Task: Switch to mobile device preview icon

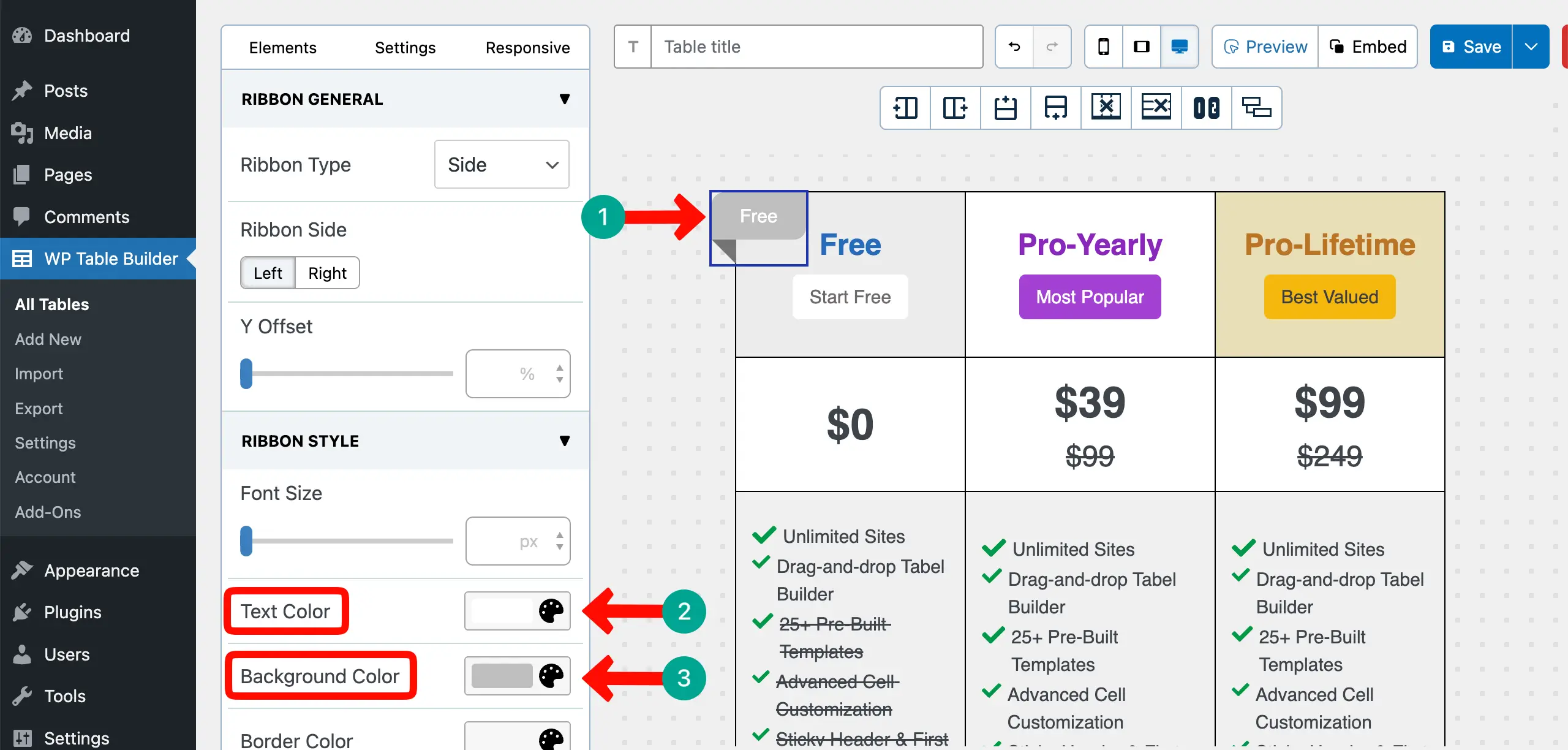Action: [1103, 47]
